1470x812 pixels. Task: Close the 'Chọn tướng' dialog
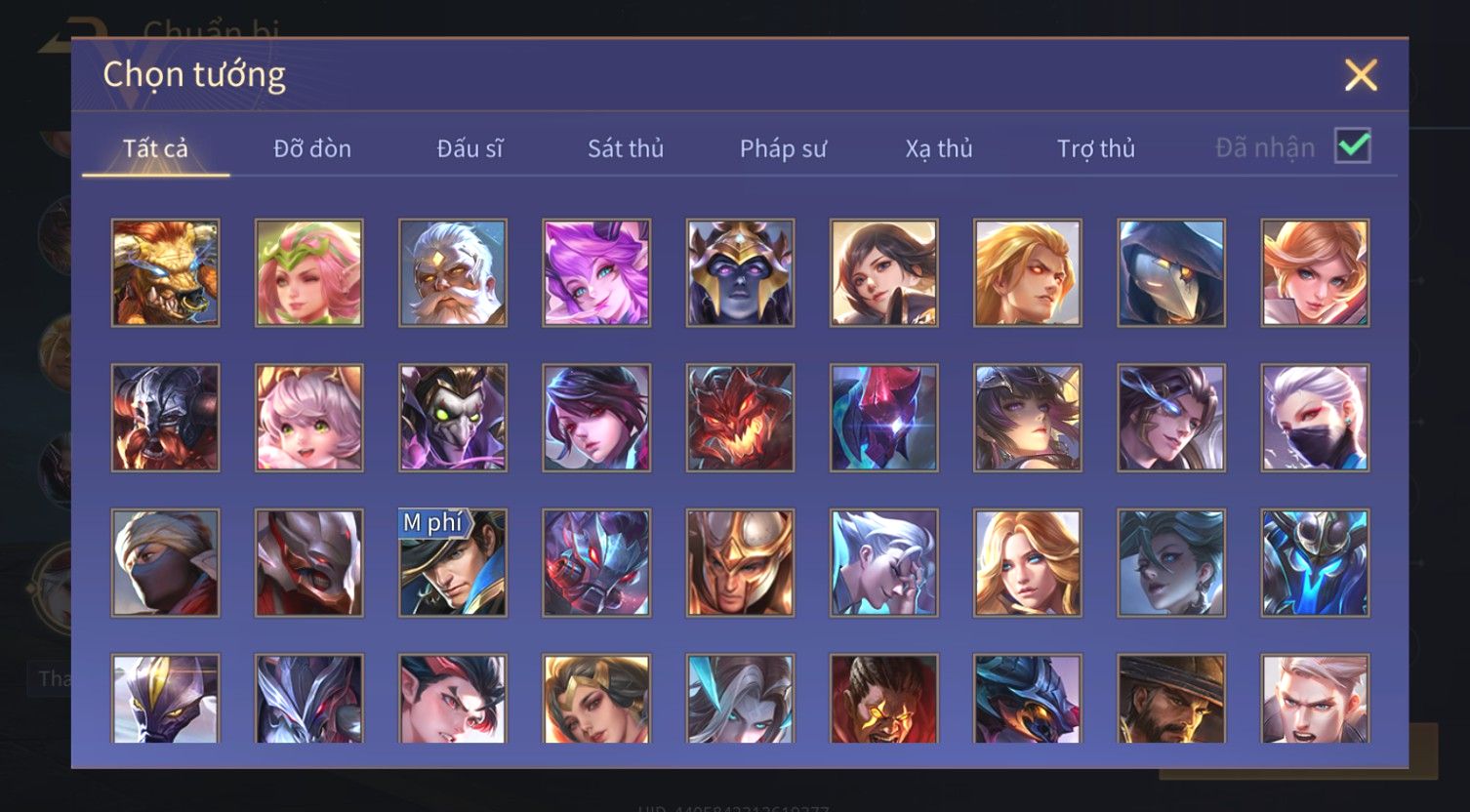pyautogui.click(x=1361, y=75)
